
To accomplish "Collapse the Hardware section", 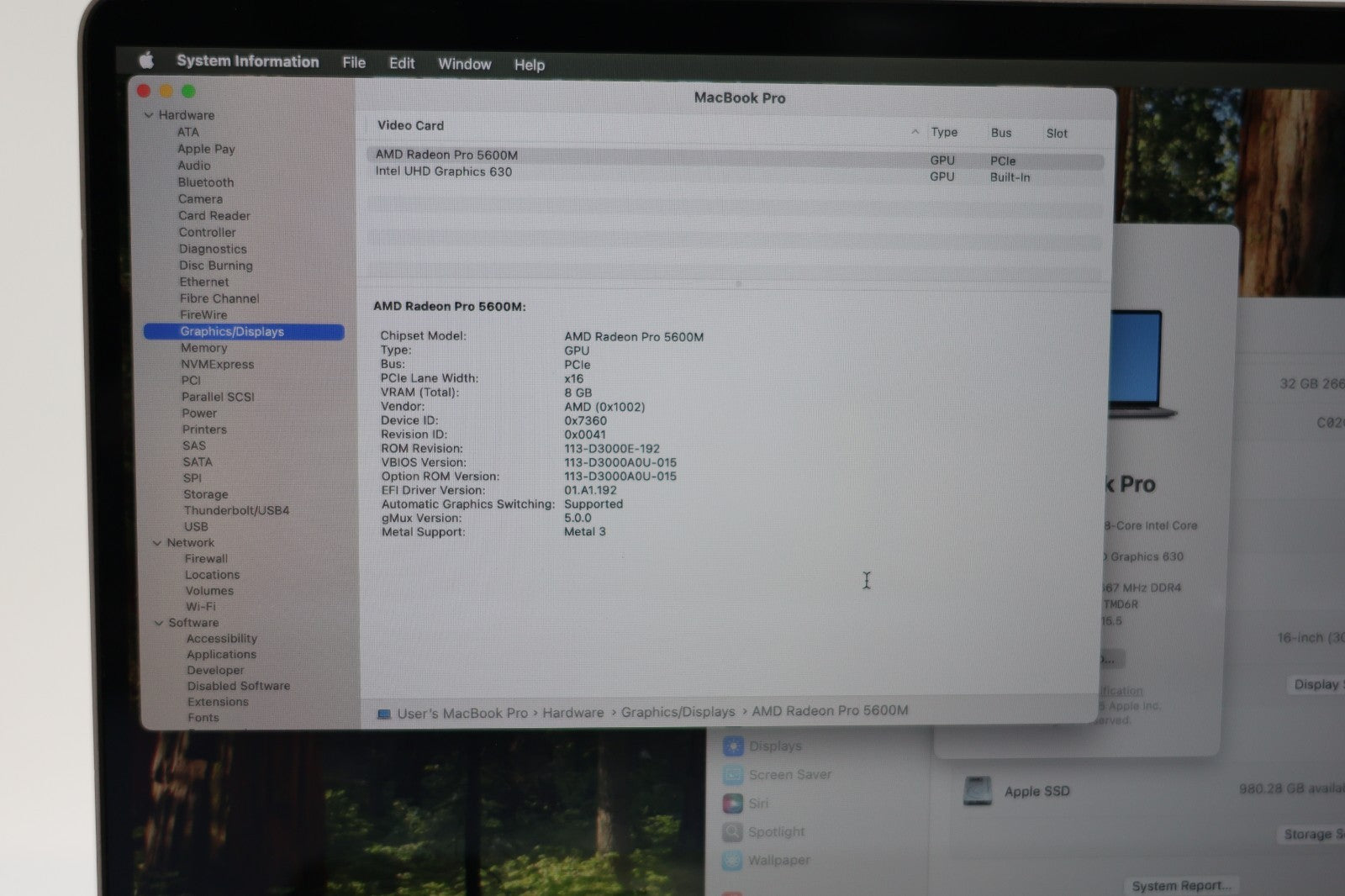I will 149,115.
